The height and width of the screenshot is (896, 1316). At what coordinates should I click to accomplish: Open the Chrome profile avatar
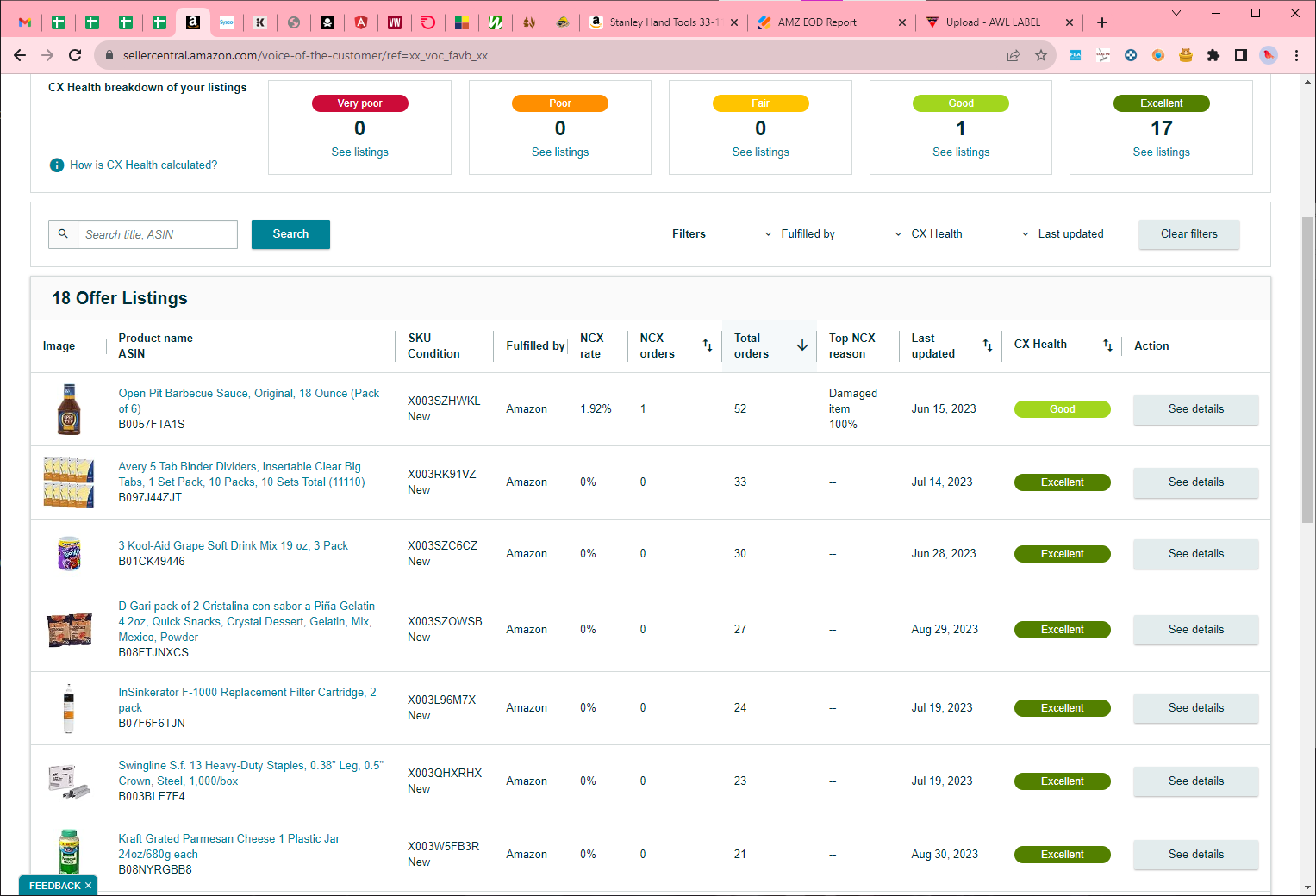[1269, 55]
